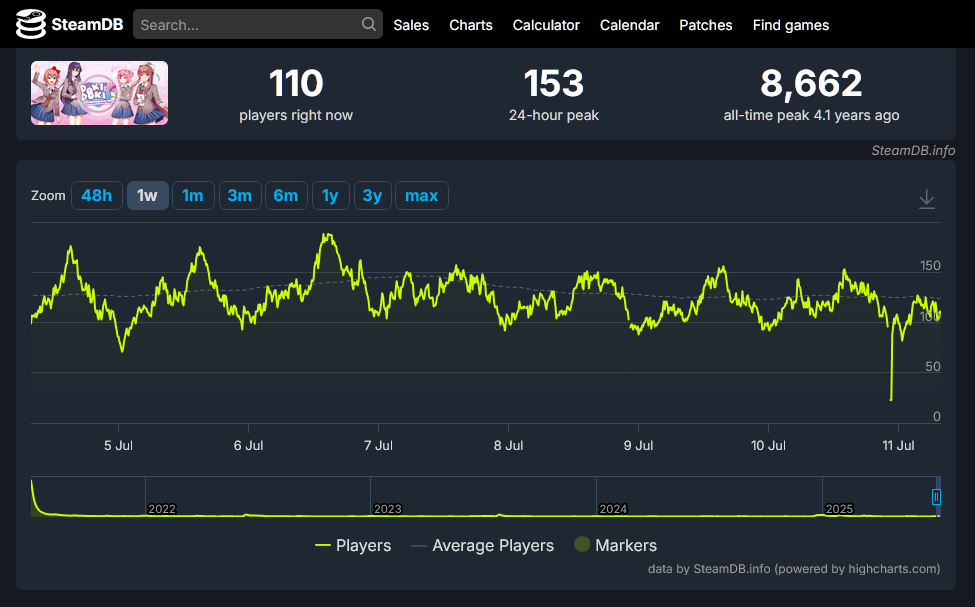Set chart zoom to 3y
Image resolution: width=975 pixels, height=607 pixels.
(372, 195)
